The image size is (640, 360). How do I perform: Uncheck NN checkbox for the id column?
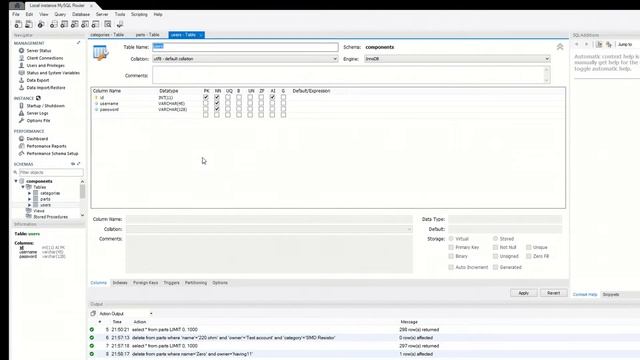click(217, 98)
